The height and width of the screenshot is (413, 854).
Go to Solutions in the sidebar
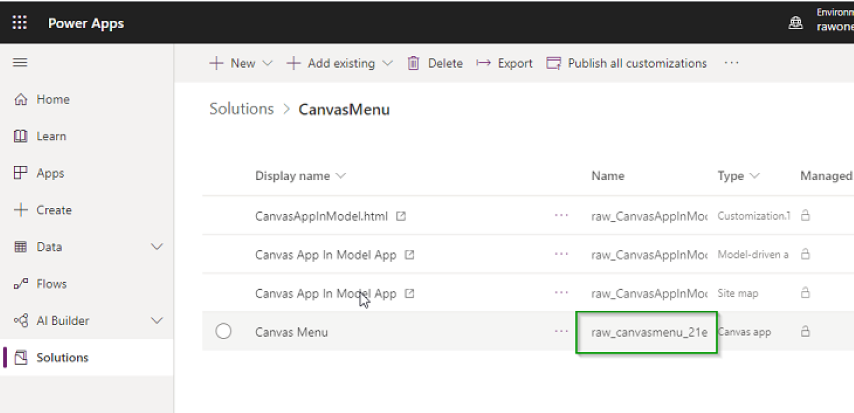62,357
